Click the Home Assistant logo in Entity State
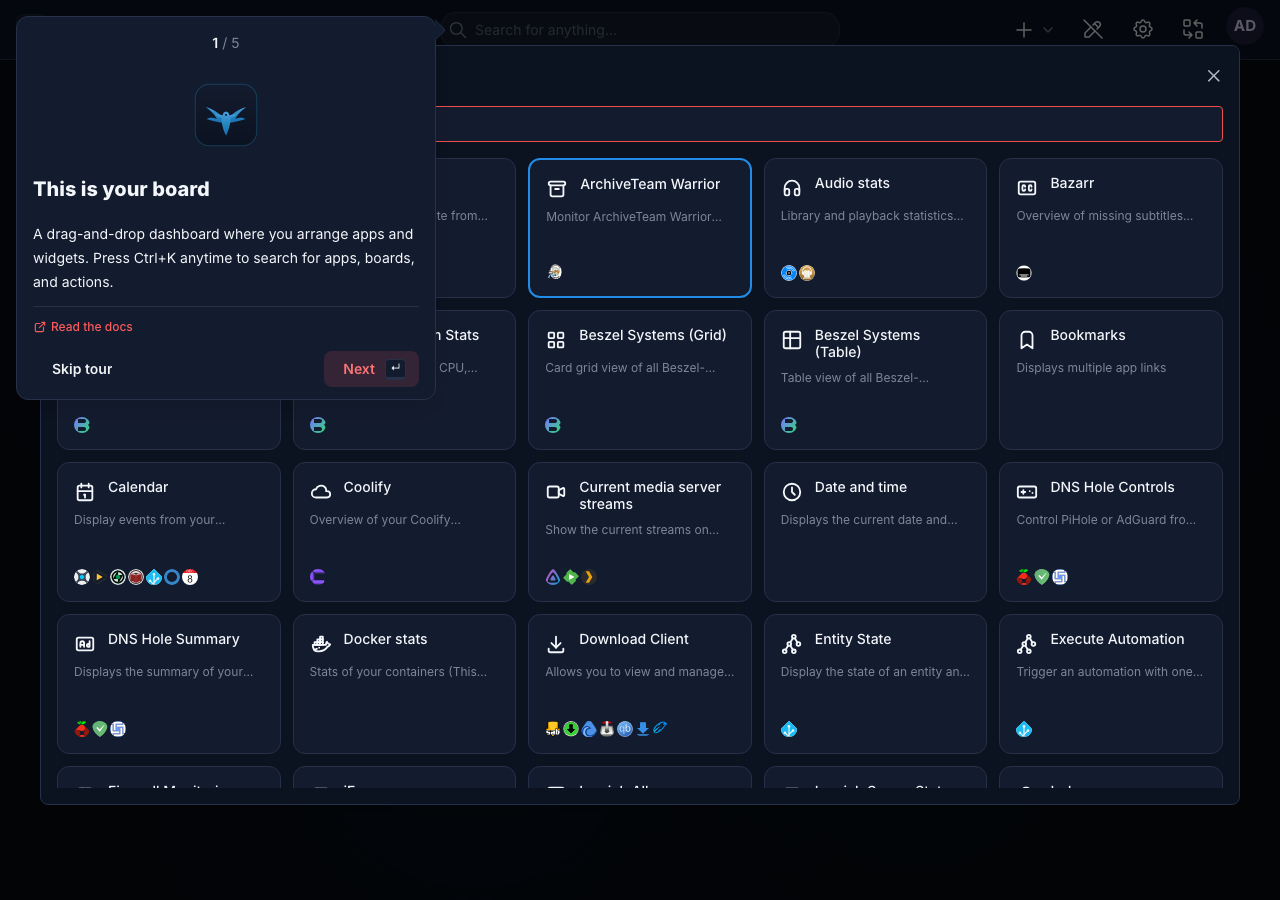Image resolution: width=1280 pixels, height=900 pixels. [x=789, y=729]
